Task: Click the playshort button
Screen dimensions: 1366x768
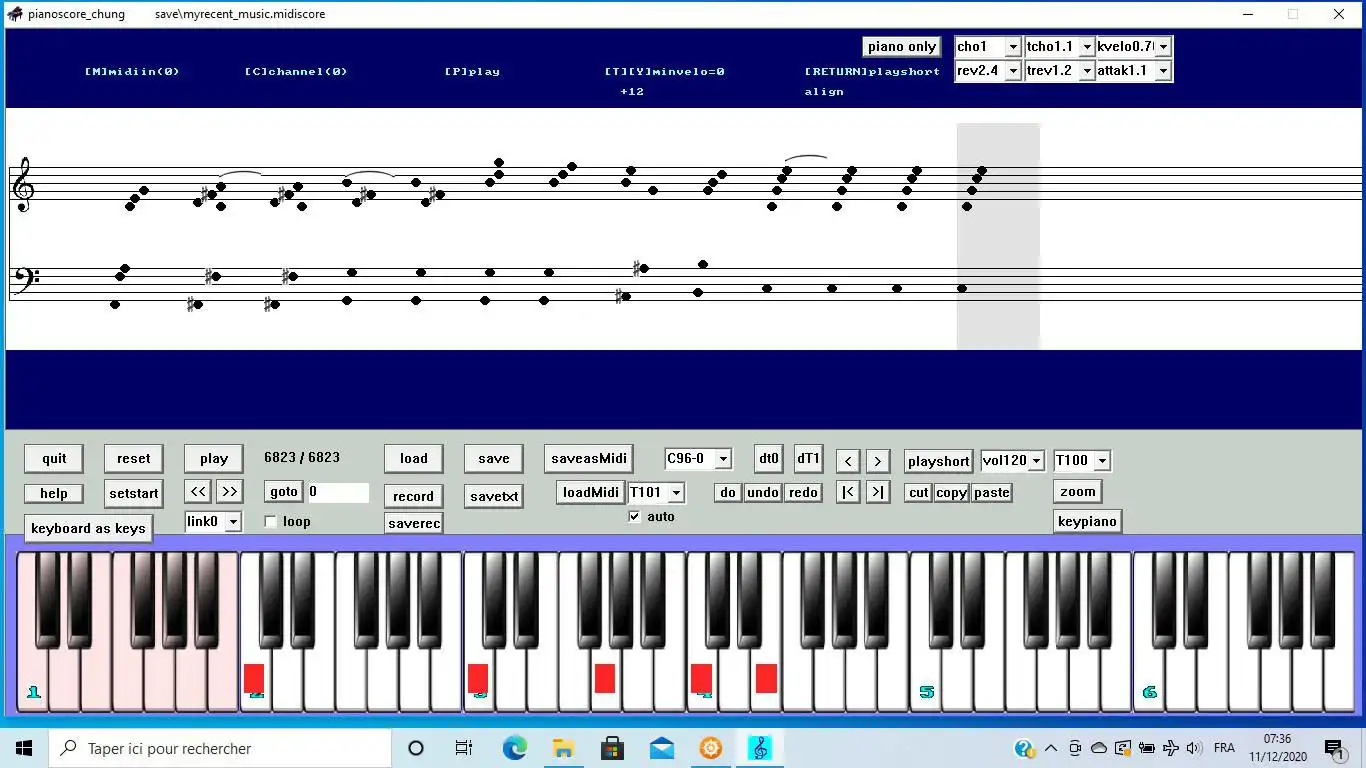Action: [x=938, y=461]
